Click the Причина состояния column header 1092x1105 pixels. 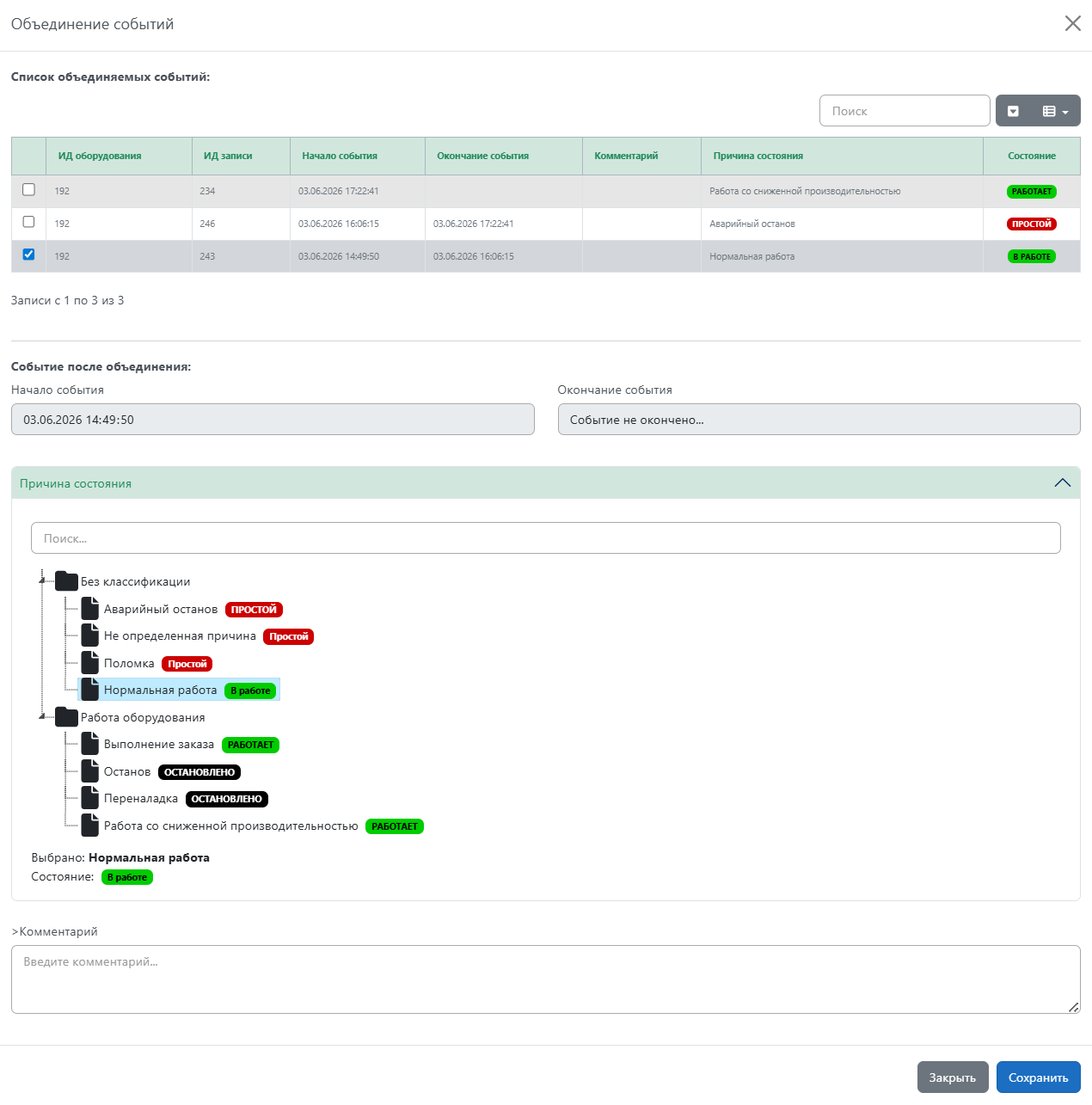(x=842, y=156)
